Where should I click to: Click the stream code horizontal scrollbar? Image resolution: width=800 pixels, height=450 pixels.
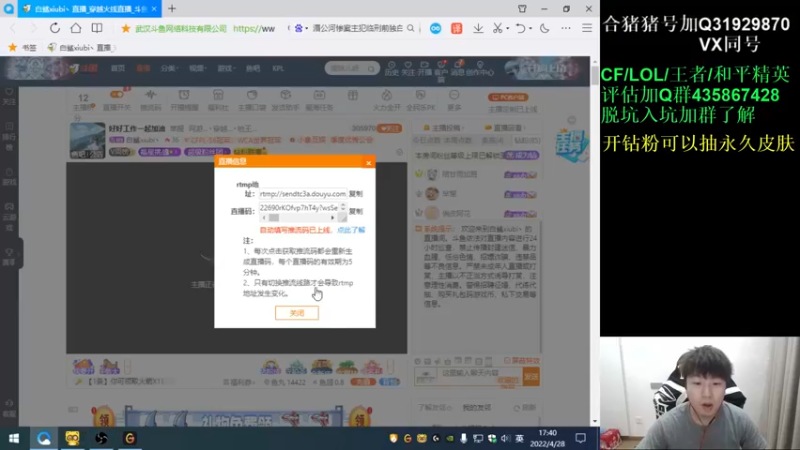pyautogui.click(x=299, y=218)
